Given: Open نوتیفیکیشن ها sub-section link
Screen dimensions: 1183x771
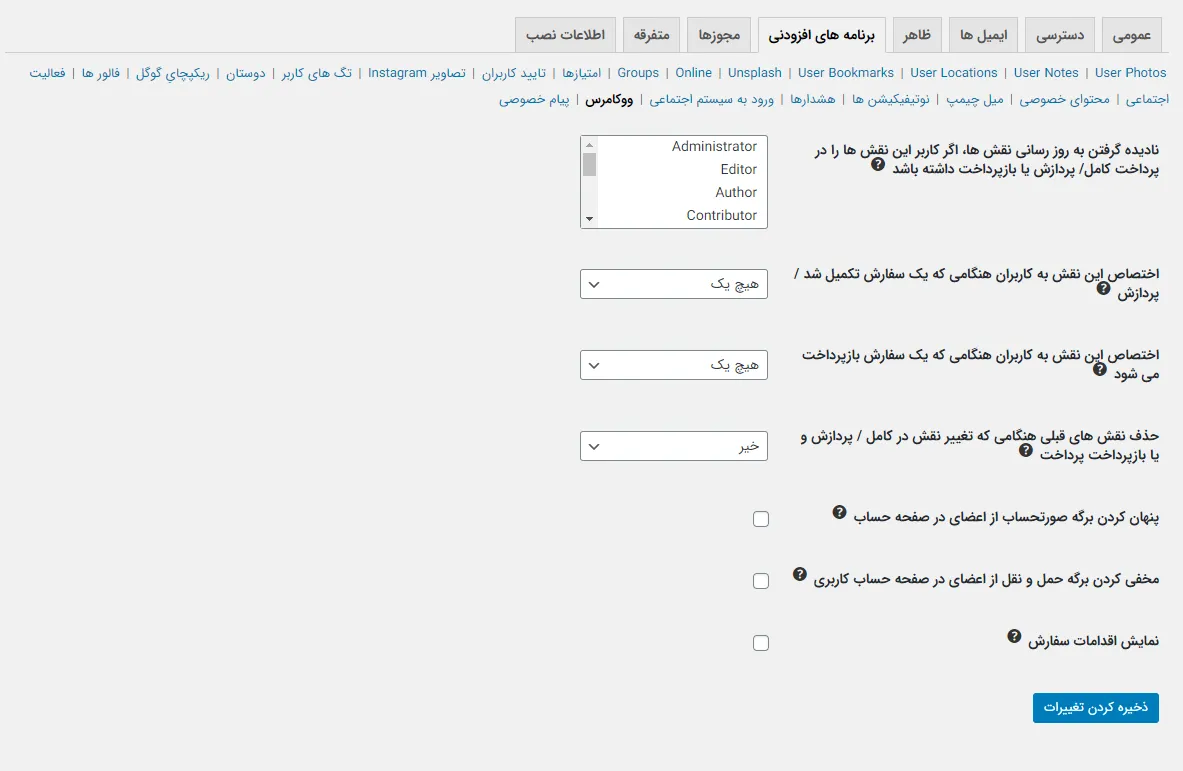Looking at the screenshot, I should pos(891,100).
